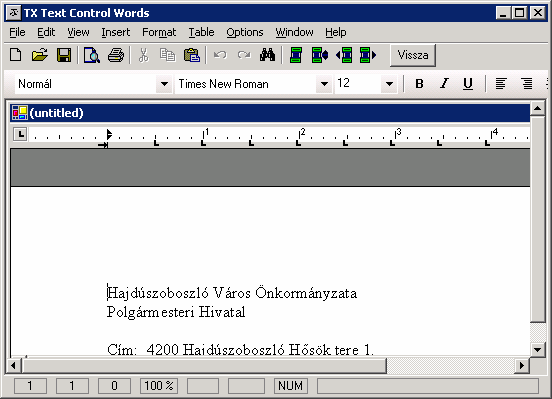552x399 pixels.
Task: Expand the Normál style dropdown
Action: click(164, 84)
